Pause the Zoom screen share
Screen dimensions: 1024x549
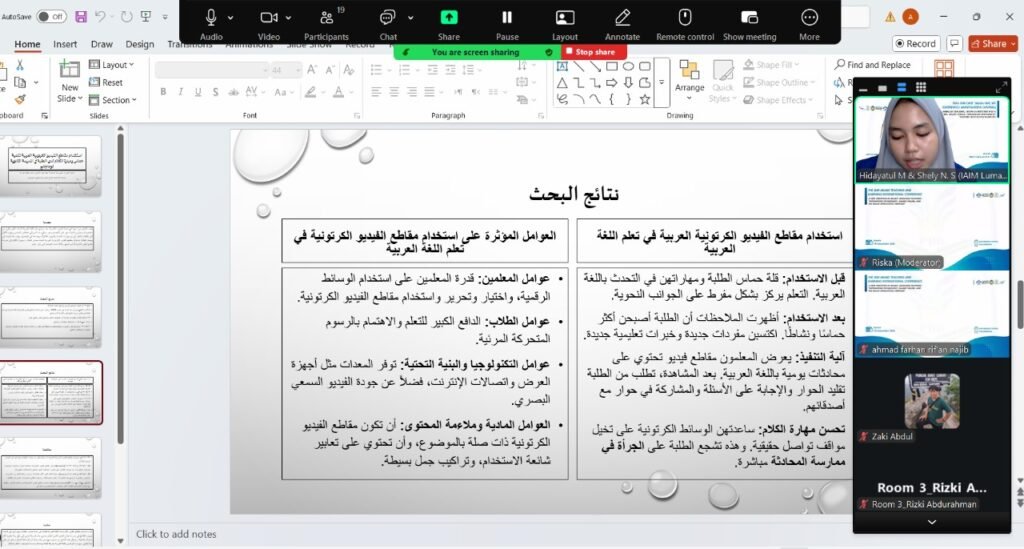pos(507,17)
